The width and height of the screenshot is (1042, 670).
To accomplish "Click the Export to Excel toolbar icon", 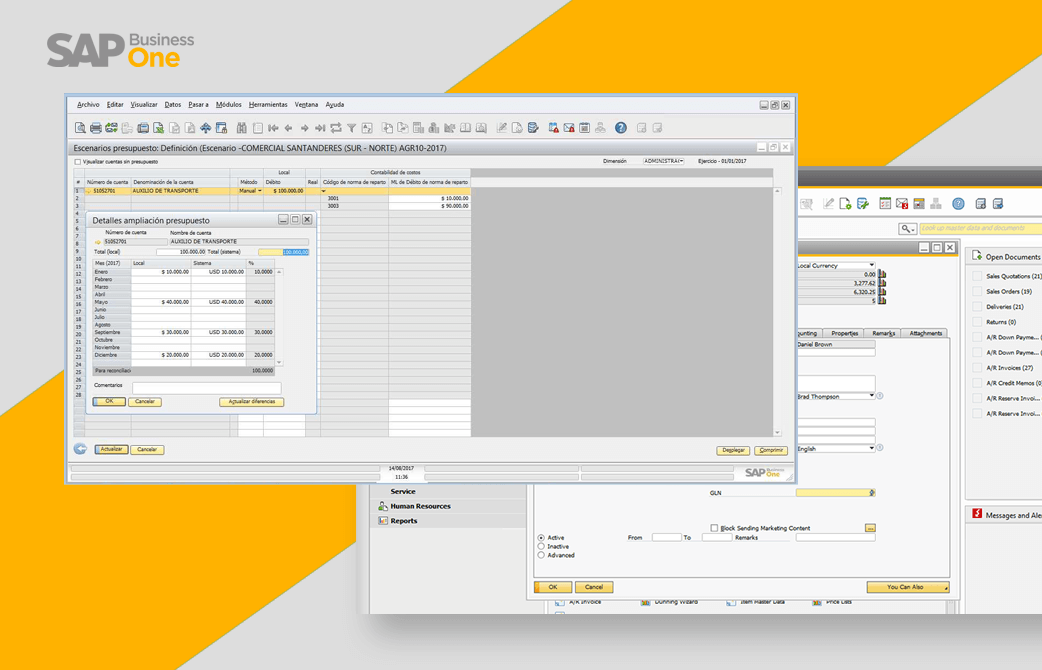I will (159, 128).
